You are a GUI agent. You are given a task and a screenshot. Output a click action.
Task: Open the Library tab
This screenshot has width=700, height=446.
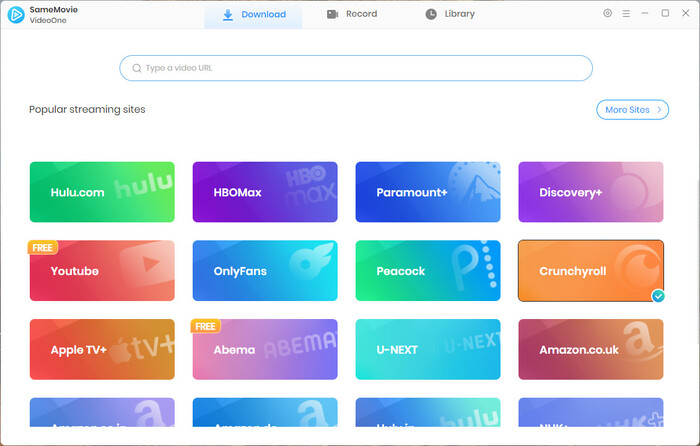coord(450,14)
